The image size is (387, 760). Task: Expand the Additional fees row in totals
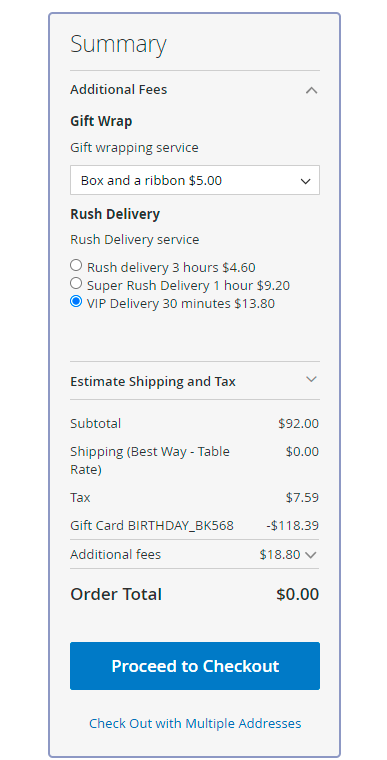(195, 554)
